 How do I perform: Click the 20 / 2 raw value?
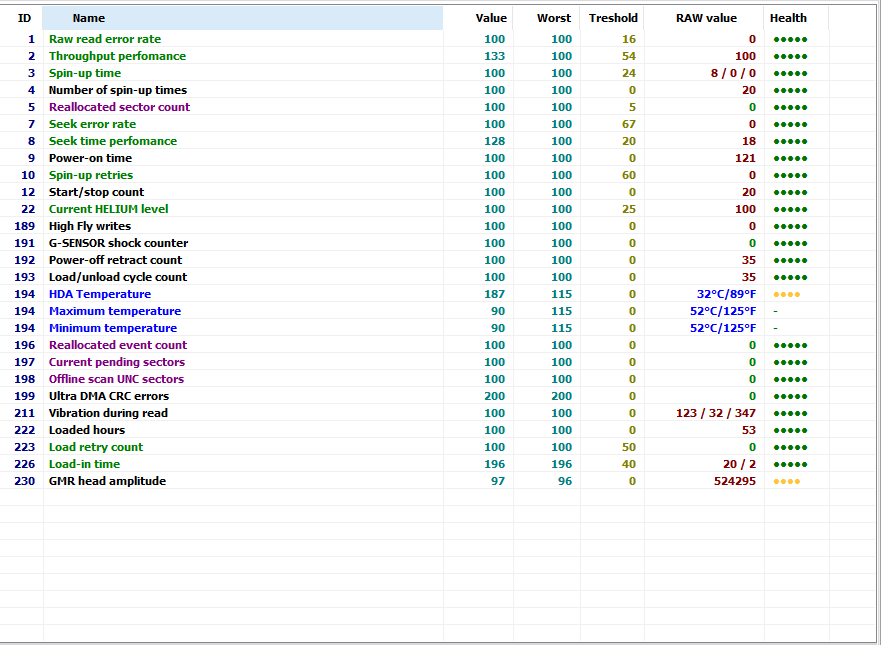pos(739,464)
